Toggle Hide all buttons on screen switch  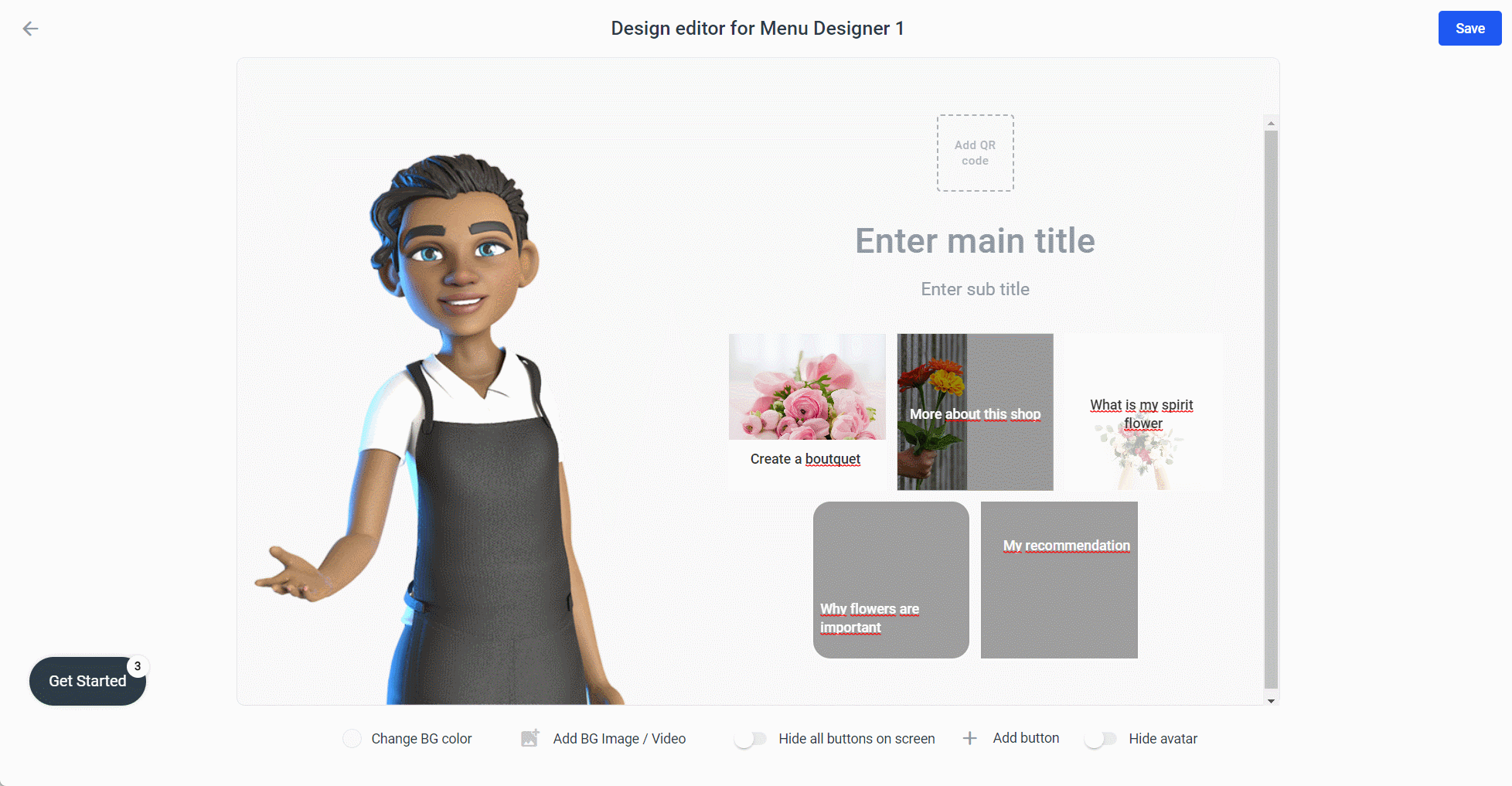(x=750, y=739)
